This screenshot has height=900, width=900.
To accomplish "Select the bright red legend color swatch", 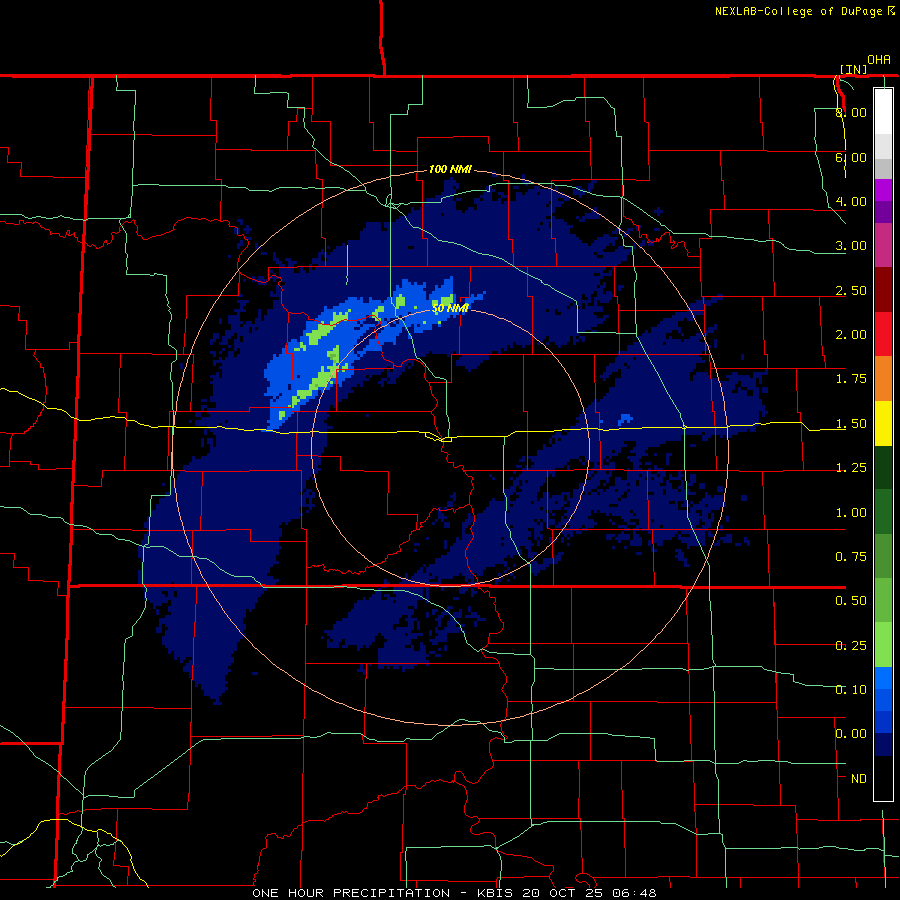I will 883,334.
